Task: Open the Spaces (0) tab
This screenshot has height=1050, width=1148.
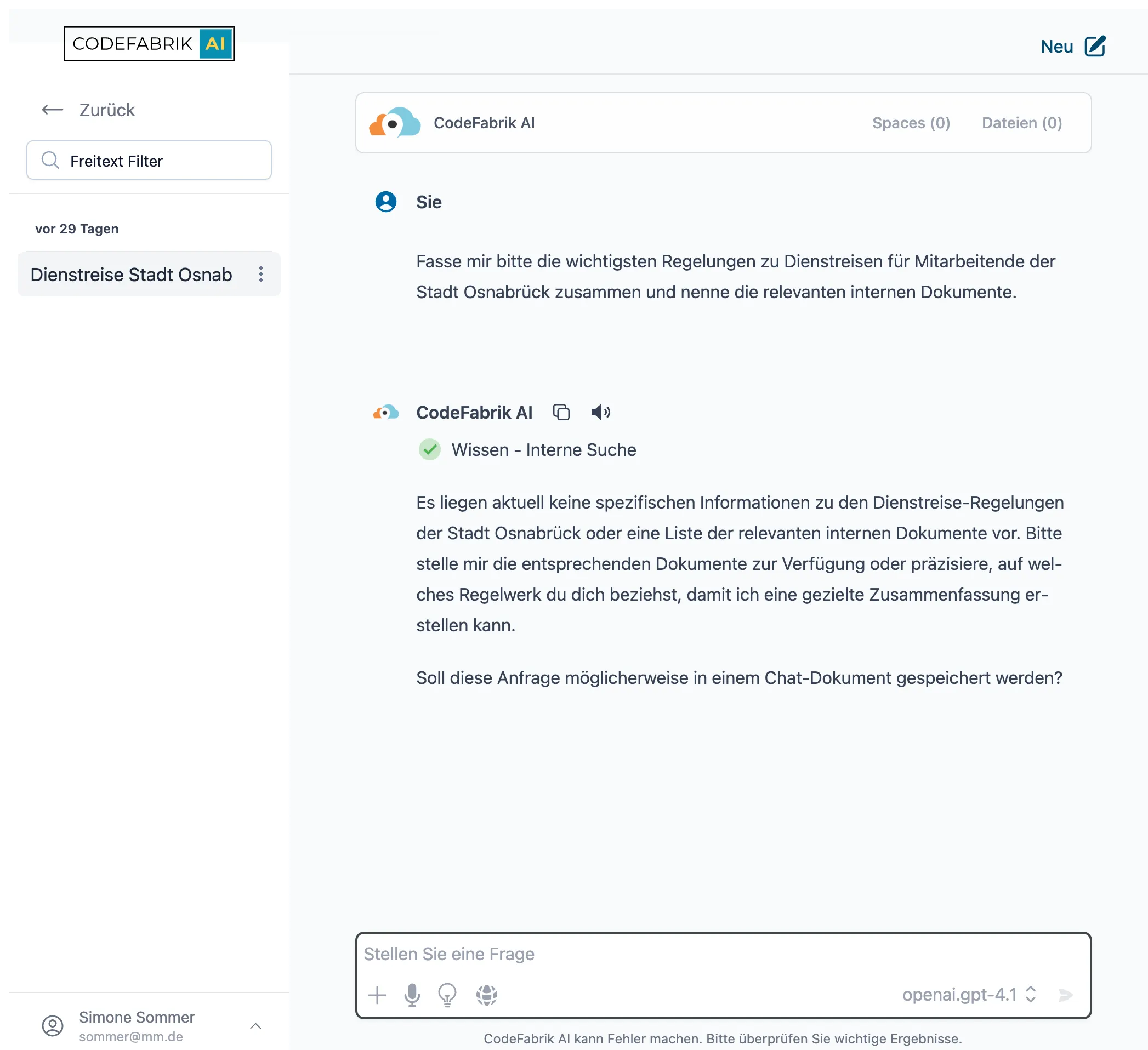Action: pyautogui.click(x=911, y=123)
